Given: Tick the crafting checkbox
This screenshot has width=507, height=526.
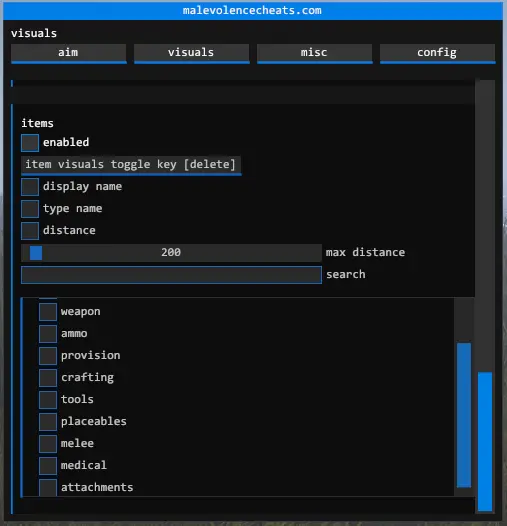Looking at the screenshot, I should pyautogui.click(x=48, y=378).
